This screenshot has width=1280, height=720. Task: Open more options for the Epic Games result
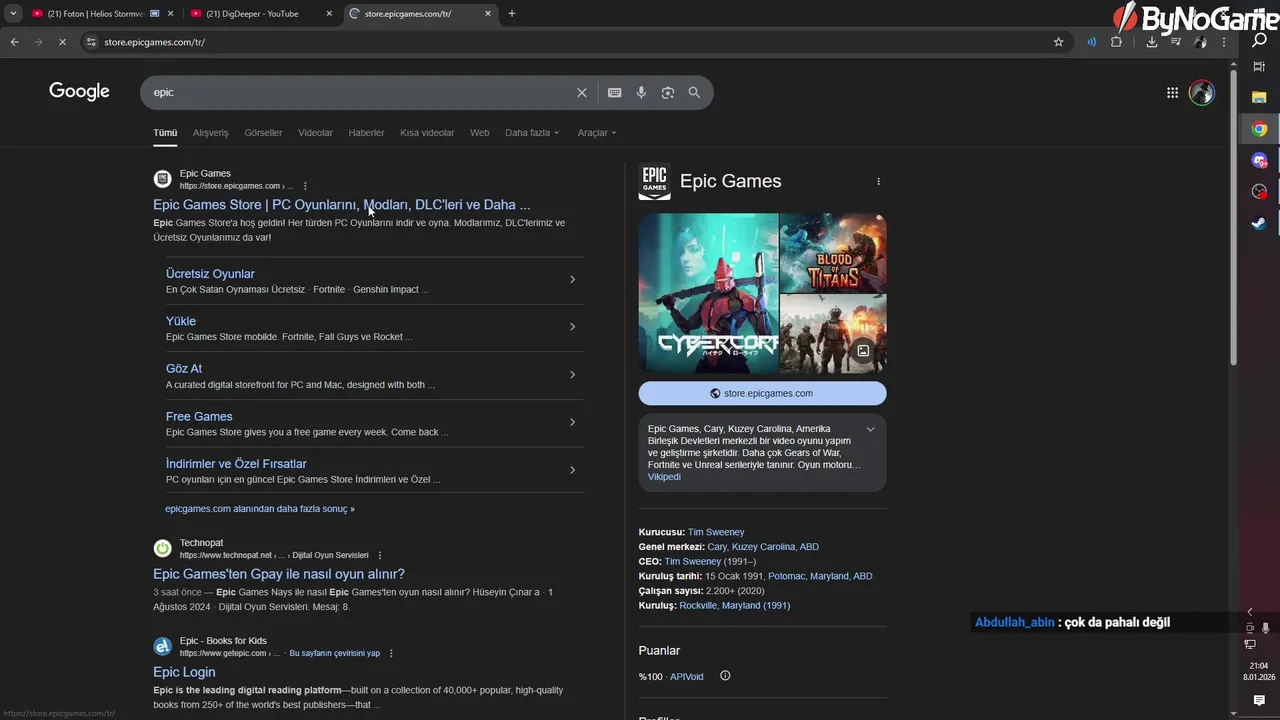coord(305,186)
